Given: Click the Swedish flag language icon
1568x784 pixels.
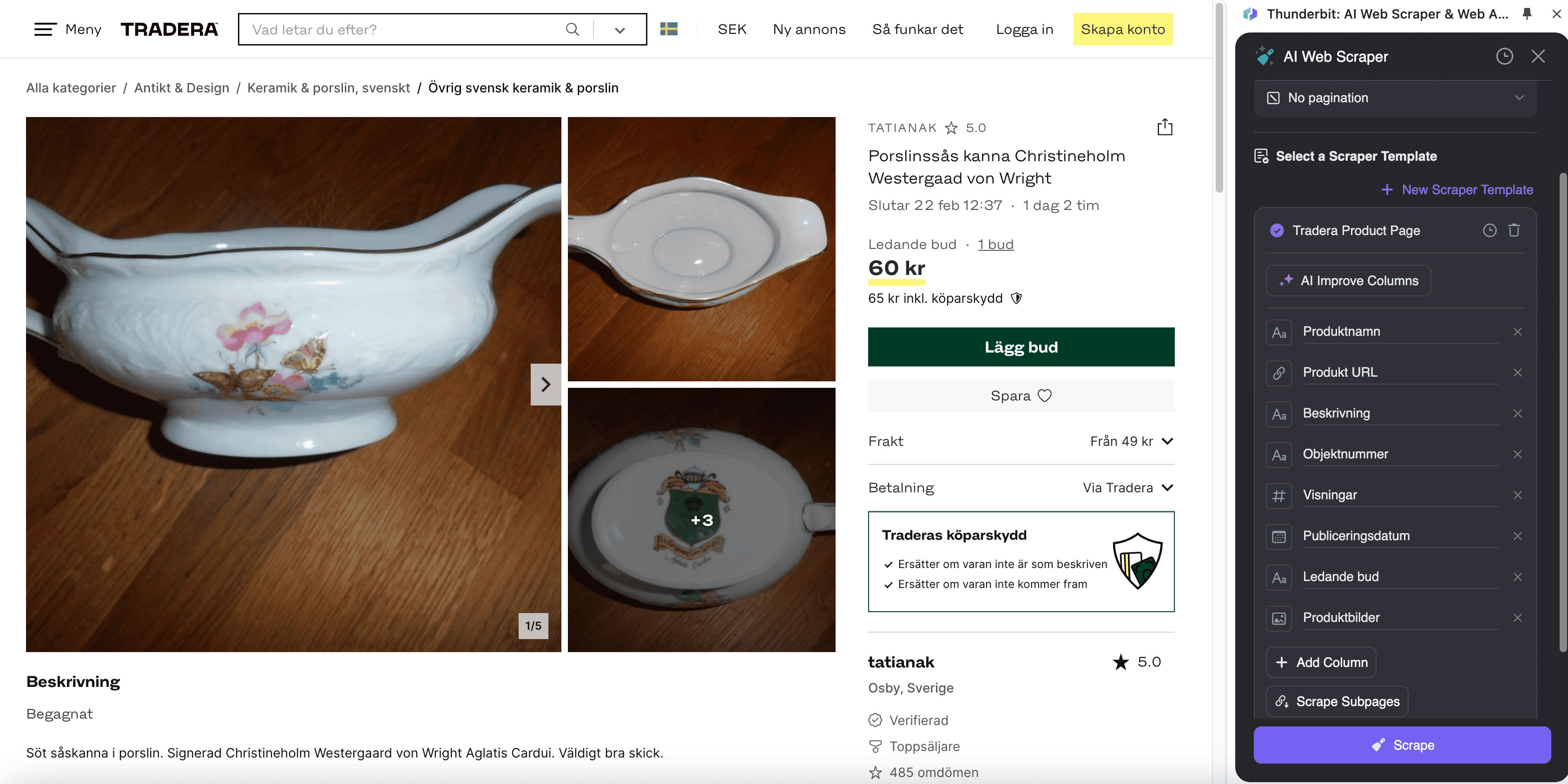Looking at the screenshot, I should click(x=668, y=29).
